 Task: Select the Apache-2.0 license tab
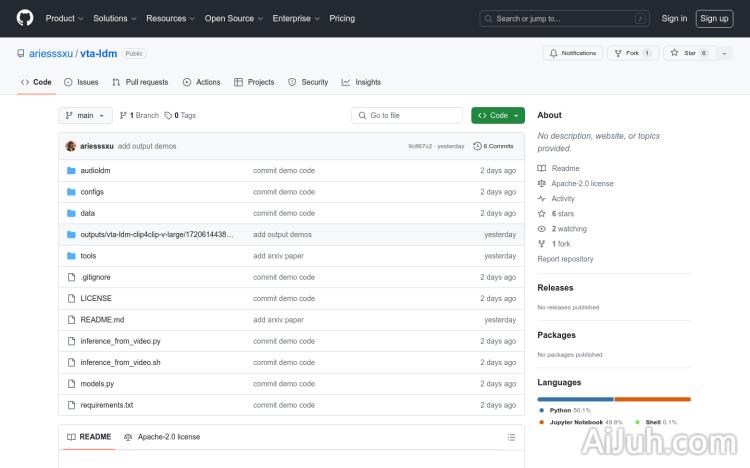point(162,437)
